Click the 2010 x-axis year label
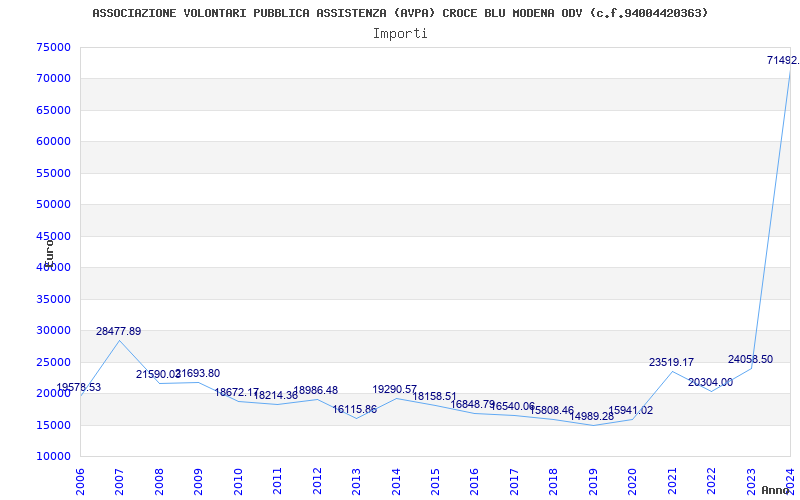Image resolution: width=800 pixels, height=500 pixels. (238, 482)
